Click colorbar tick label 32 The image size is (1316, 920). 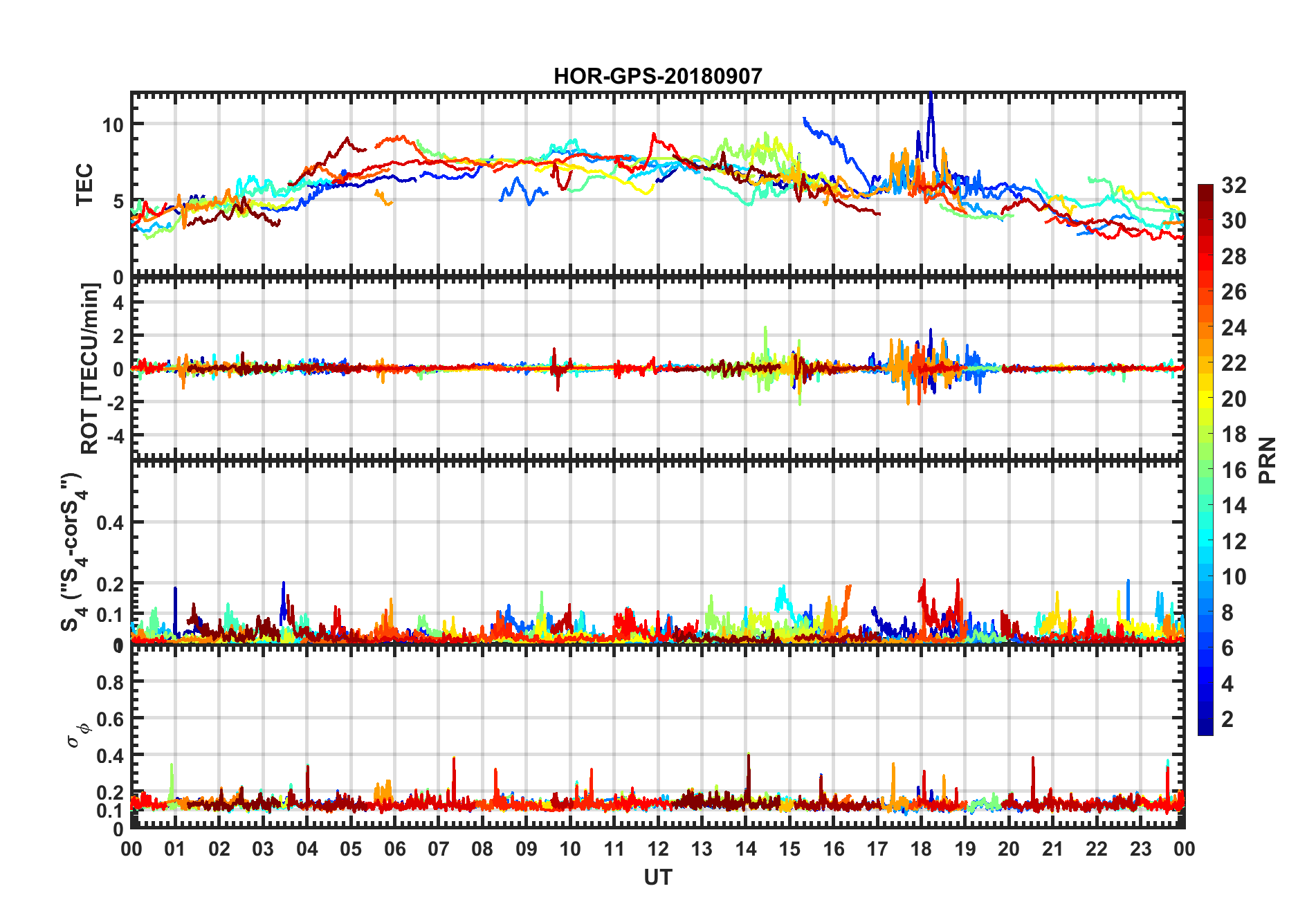pos(1233,185)
